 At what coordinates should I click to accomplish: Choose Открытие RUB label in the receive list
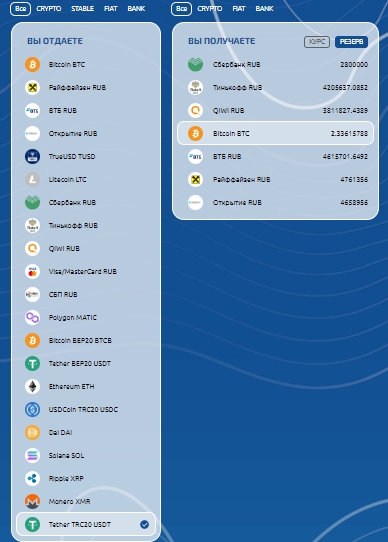point(237,203)
